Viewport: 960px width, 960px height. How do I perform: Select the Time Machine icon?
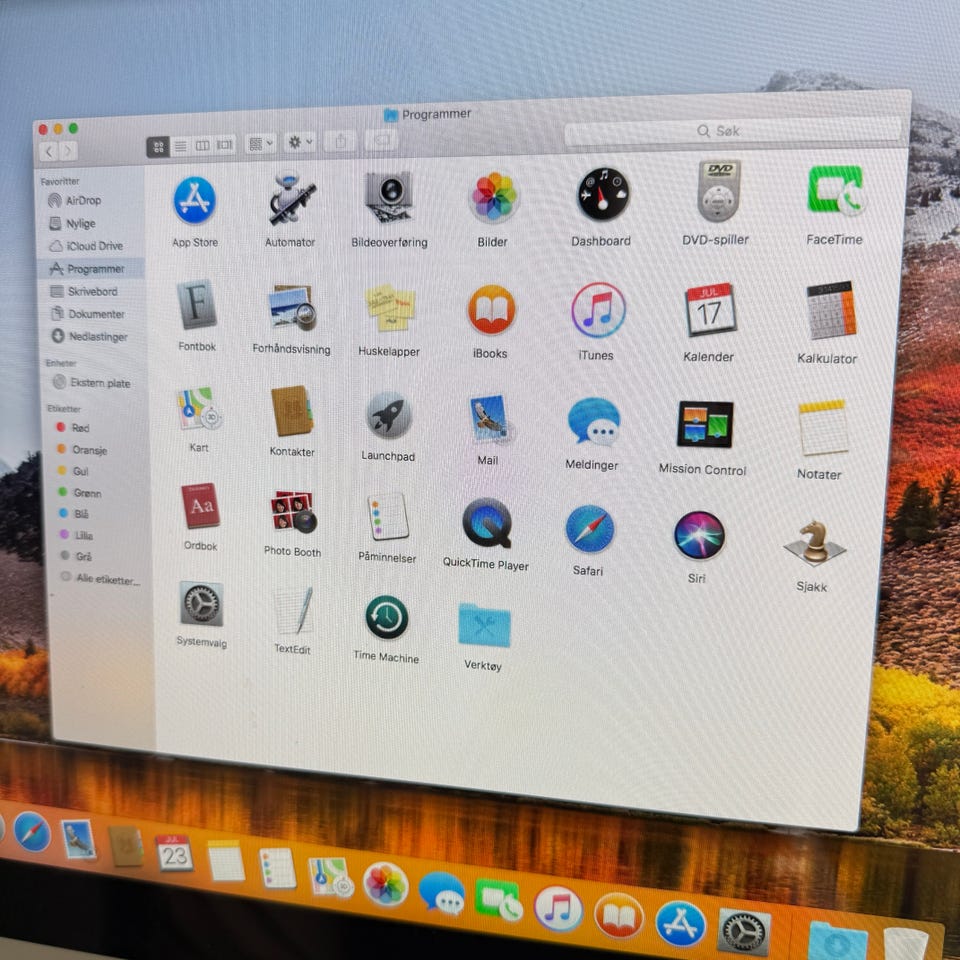click(x=387, y=617)
